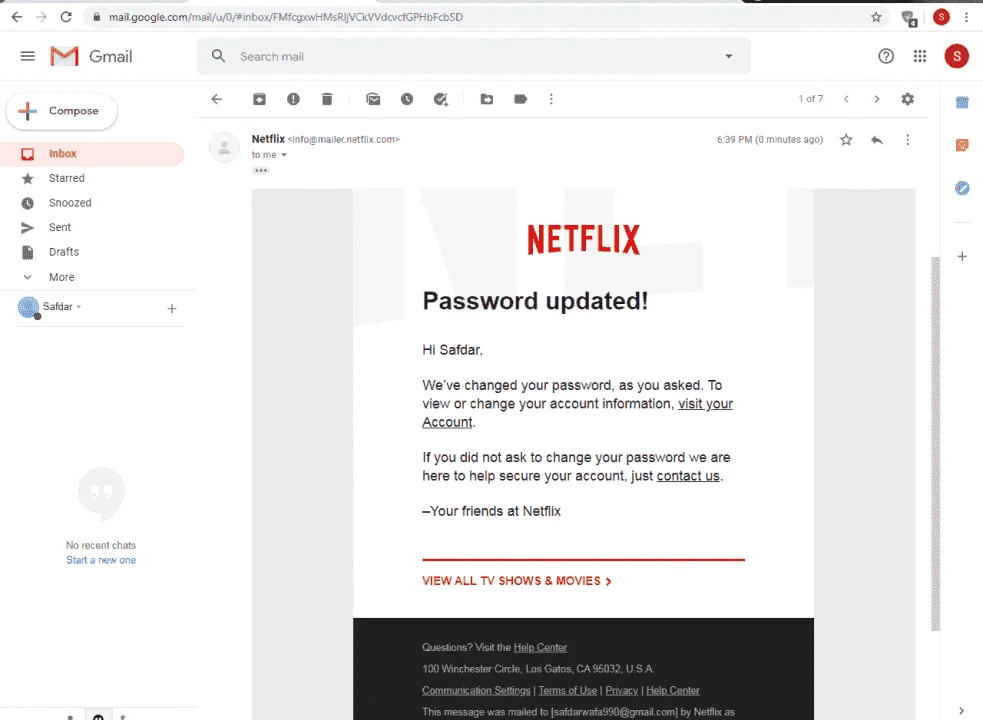Show details dropdown next to 'to me'

point(284,155)
